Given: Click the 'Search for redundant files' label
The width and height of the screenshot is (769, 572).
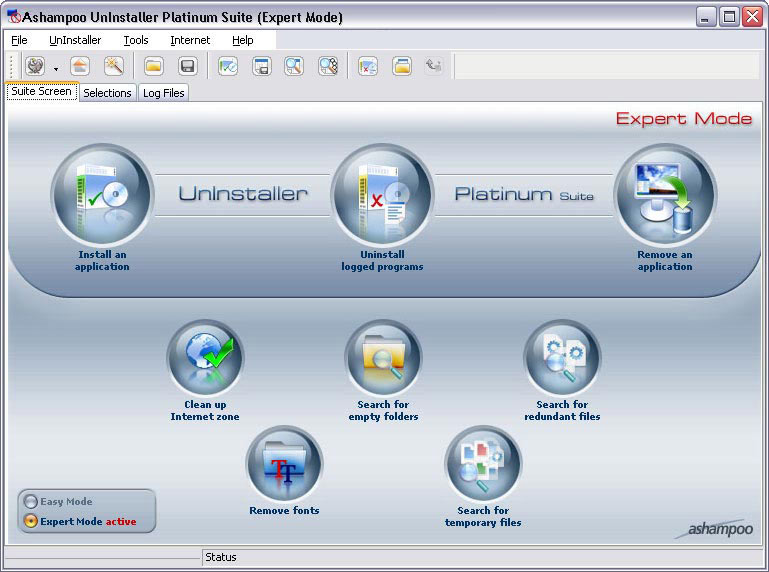Looking at the screenshot, I should [562, 411].
